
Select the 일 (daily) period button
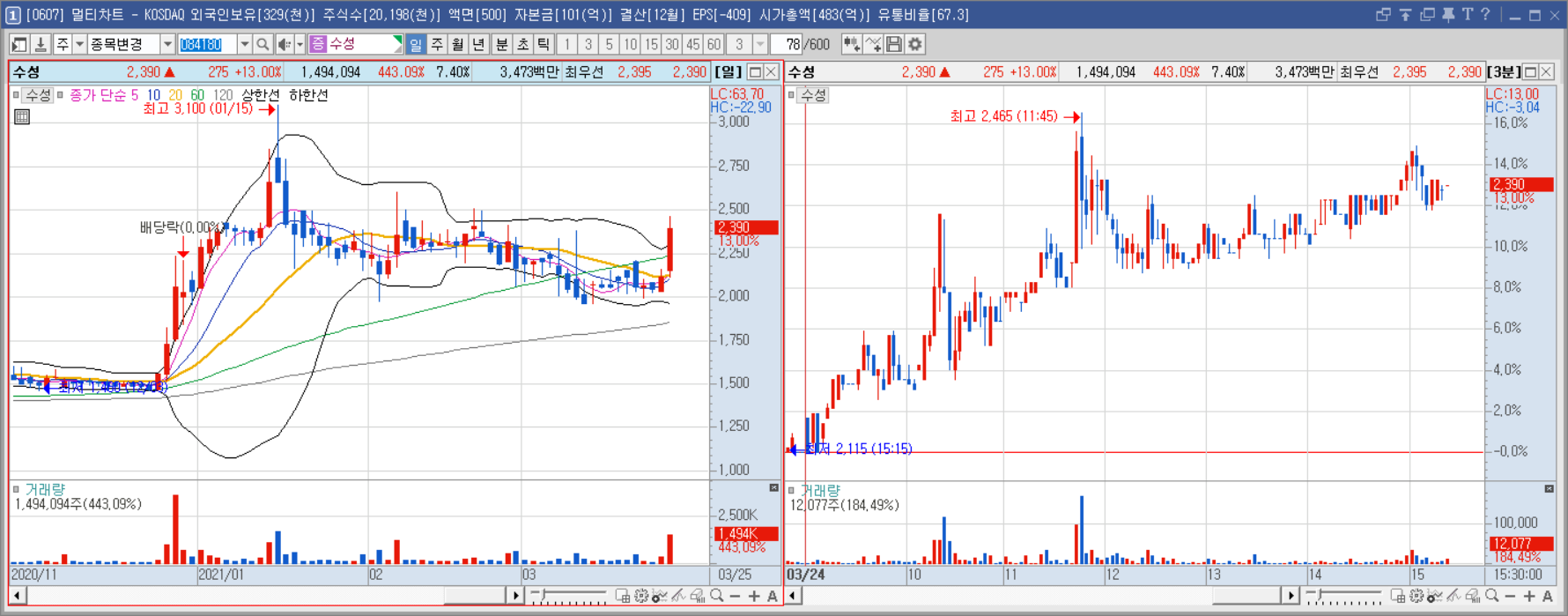pos(416,44)
